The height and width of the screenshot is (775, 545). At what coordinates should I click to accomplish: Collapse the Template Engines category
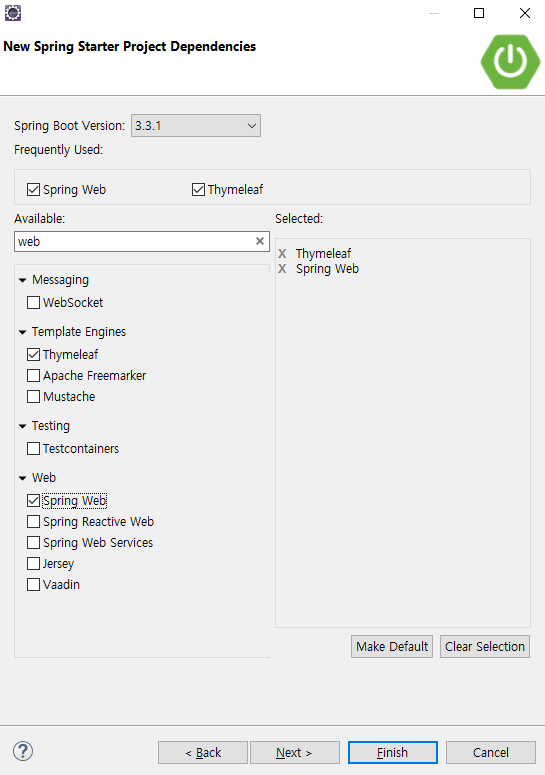(x=22, y=332)
